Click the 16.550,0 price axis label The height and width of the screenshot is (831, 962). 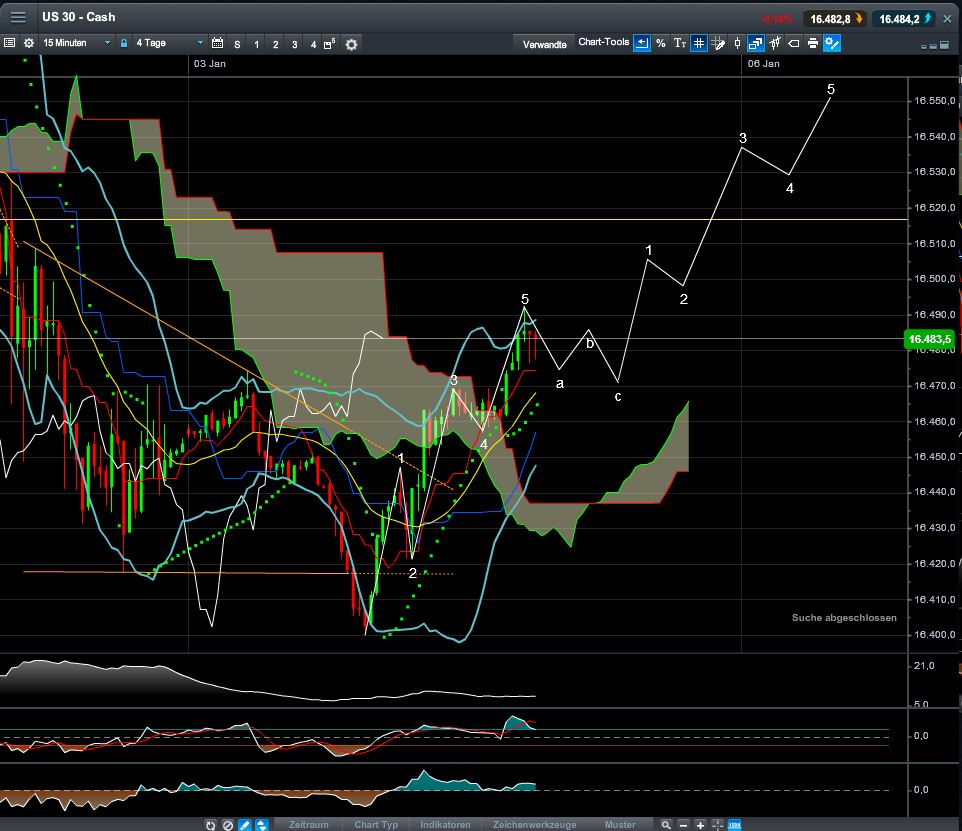click(934, 101)
